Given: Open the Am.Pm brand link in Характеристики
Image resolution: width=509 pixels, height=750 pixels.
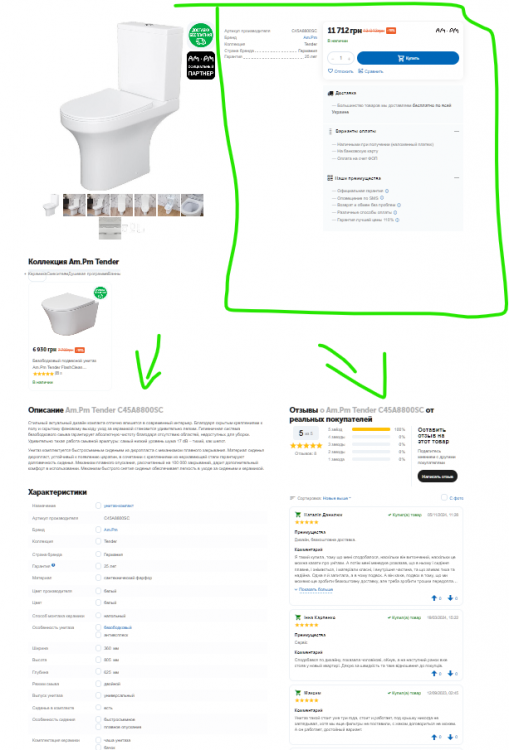Looking at the screenshot, I should [x=111, y=529].
